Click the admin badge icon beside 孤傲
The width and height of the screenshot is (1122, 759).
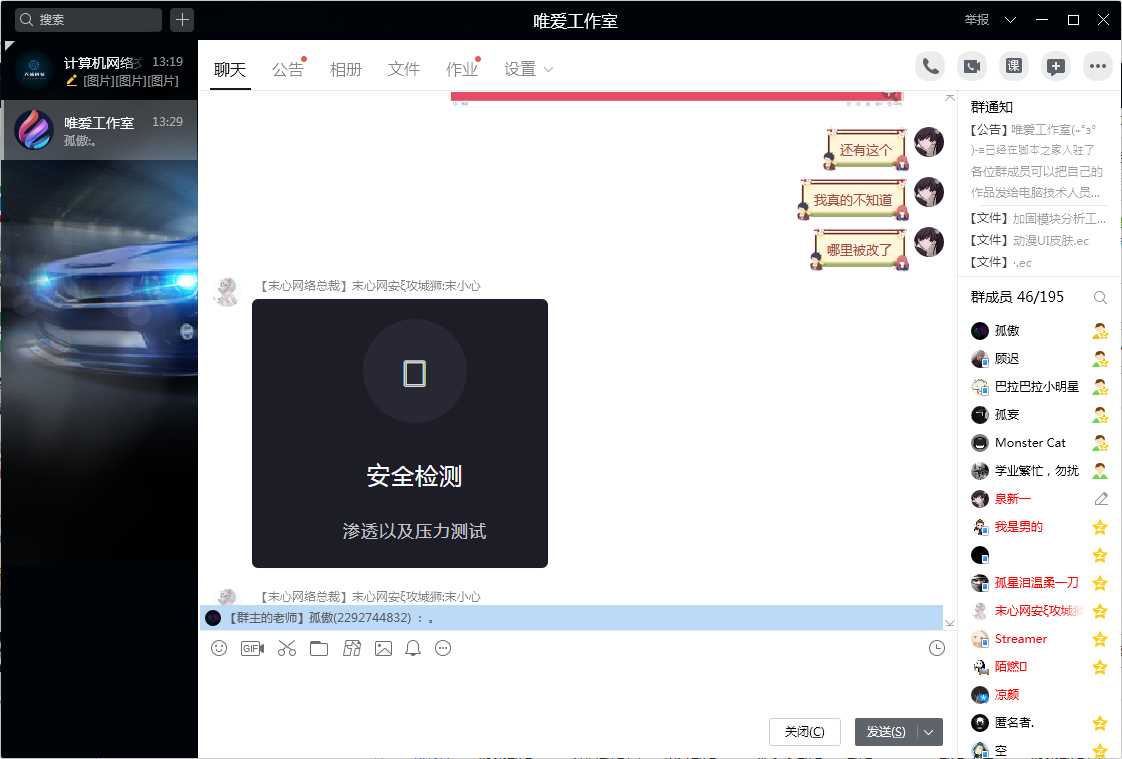click(1100, 330)
